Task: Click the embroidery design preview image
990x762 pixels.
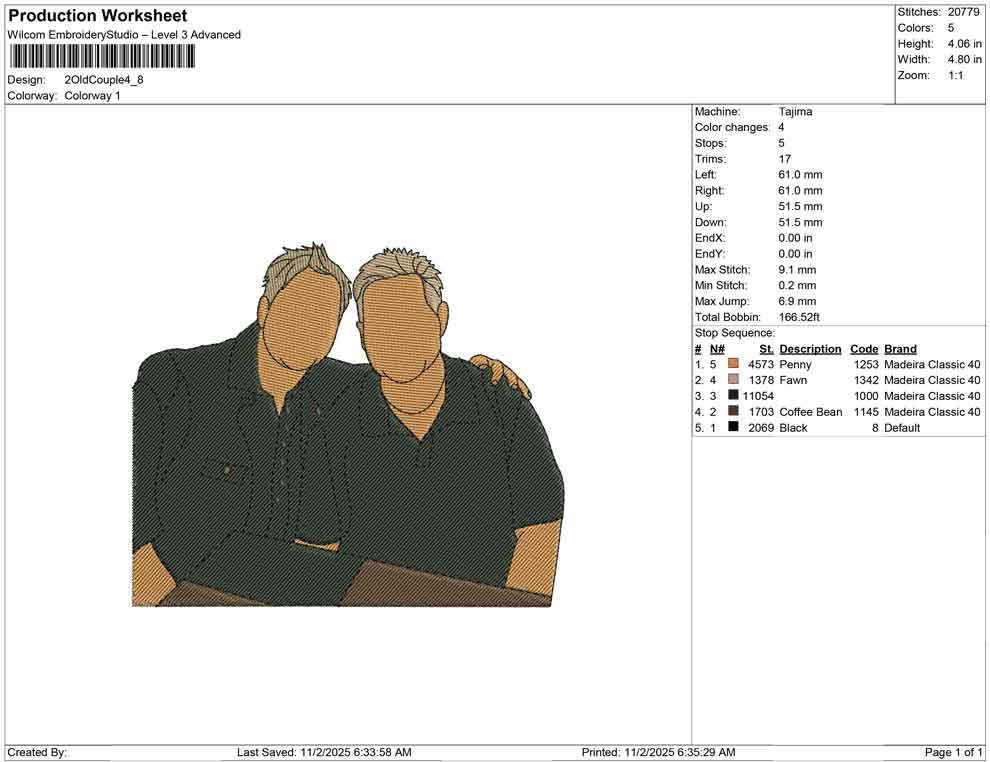Action: pos(348,424)
